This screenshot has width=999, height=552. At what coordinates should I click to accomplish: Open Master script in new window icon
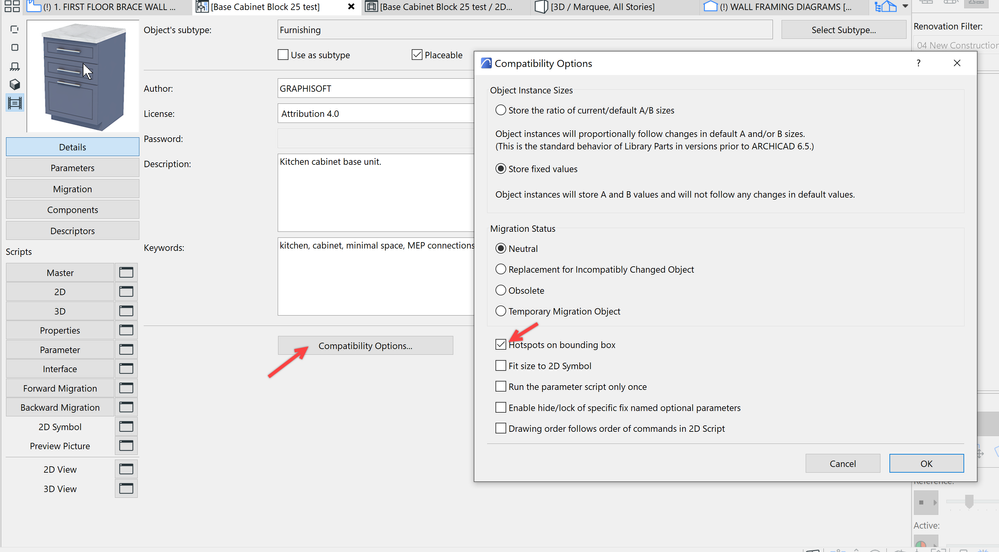[x=126, y=272]
